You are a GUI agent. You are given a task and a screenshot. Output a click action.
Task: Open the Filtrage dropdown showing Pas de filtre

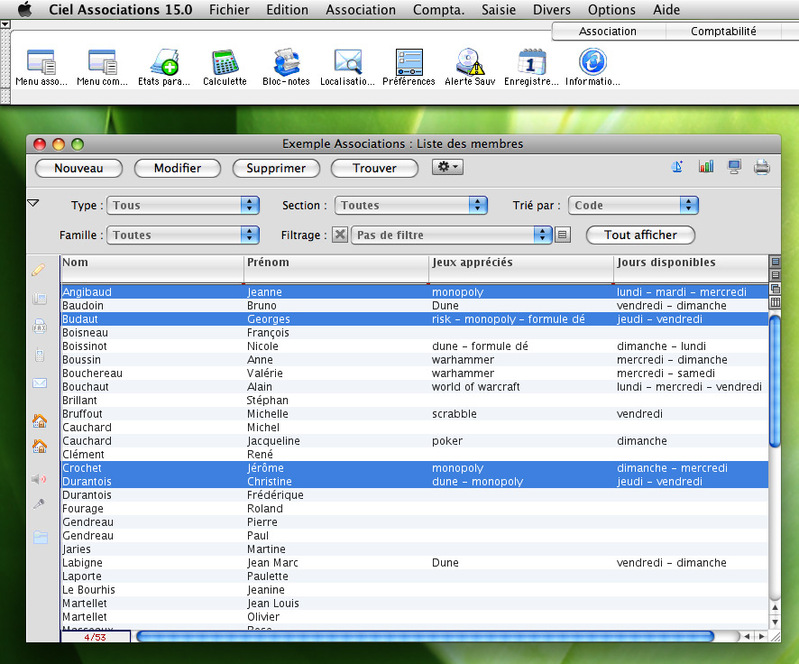pyautogui.click(x=451, y=235)
